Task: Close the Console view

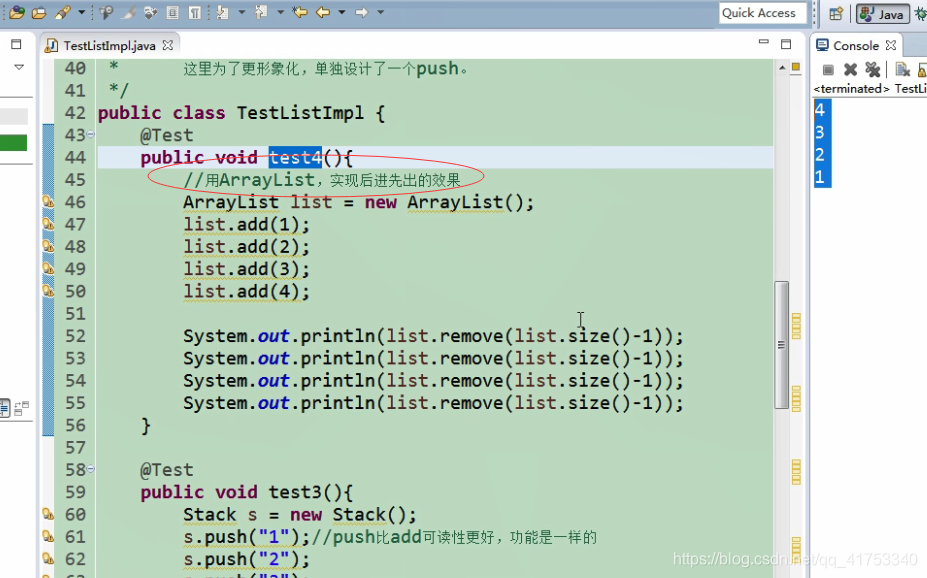Action: 891,45
